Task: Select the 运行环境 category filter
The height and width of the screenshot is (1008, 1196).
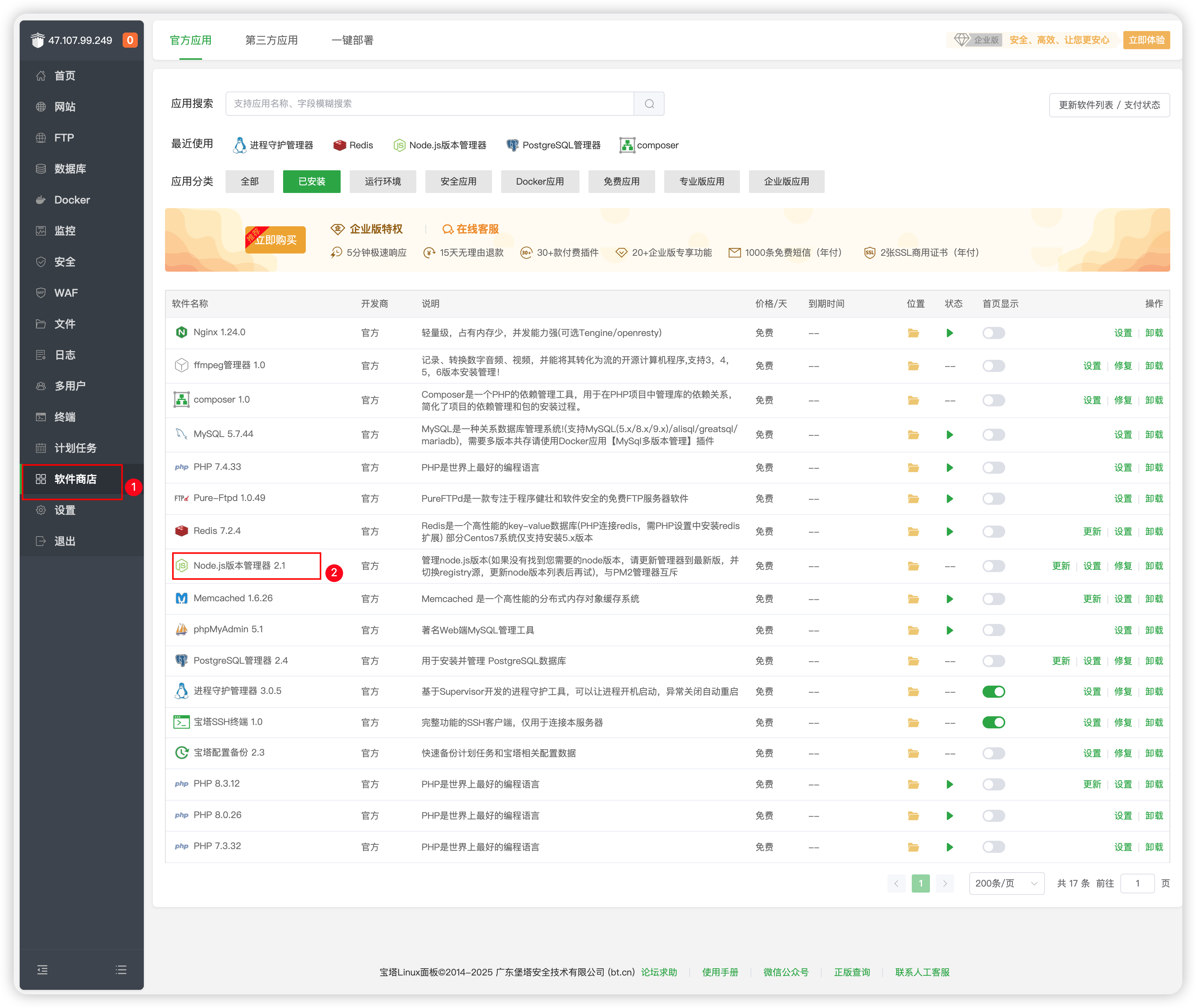Action: pyautogui.click(x=382, y=182)
